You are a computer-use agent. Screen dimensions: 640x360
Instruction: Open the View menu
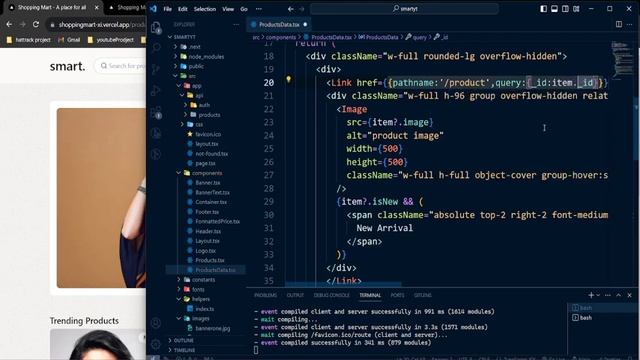coord(228,9)
